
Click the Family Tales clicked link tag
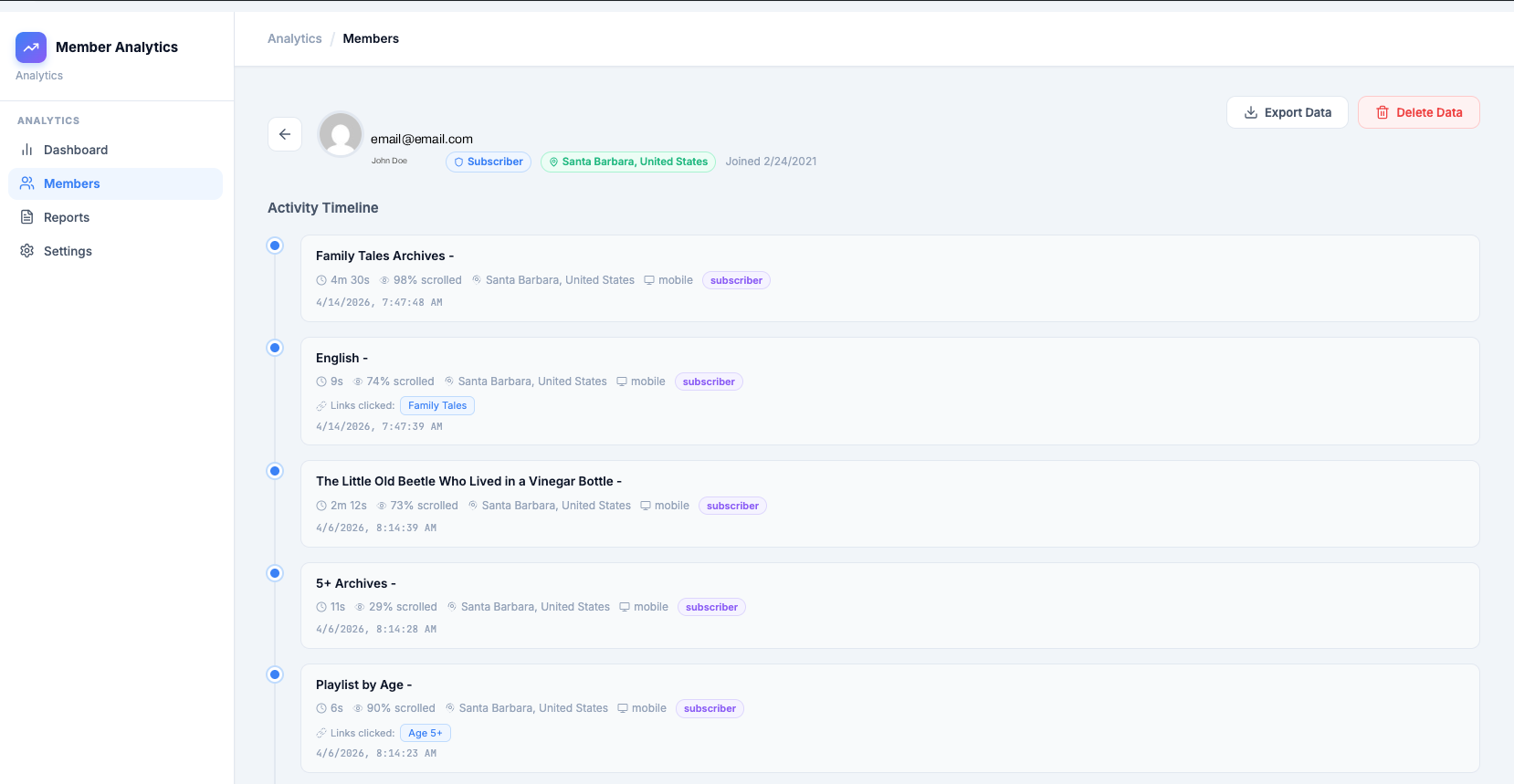tap(437, 405)
